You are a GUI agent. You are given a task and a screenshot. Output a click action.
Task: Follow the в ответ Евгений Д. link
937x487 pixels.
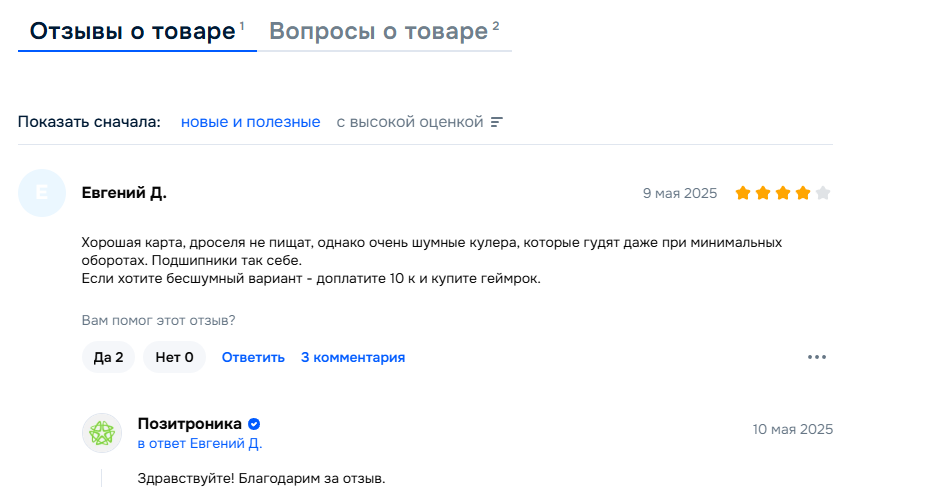pos(200,443)
